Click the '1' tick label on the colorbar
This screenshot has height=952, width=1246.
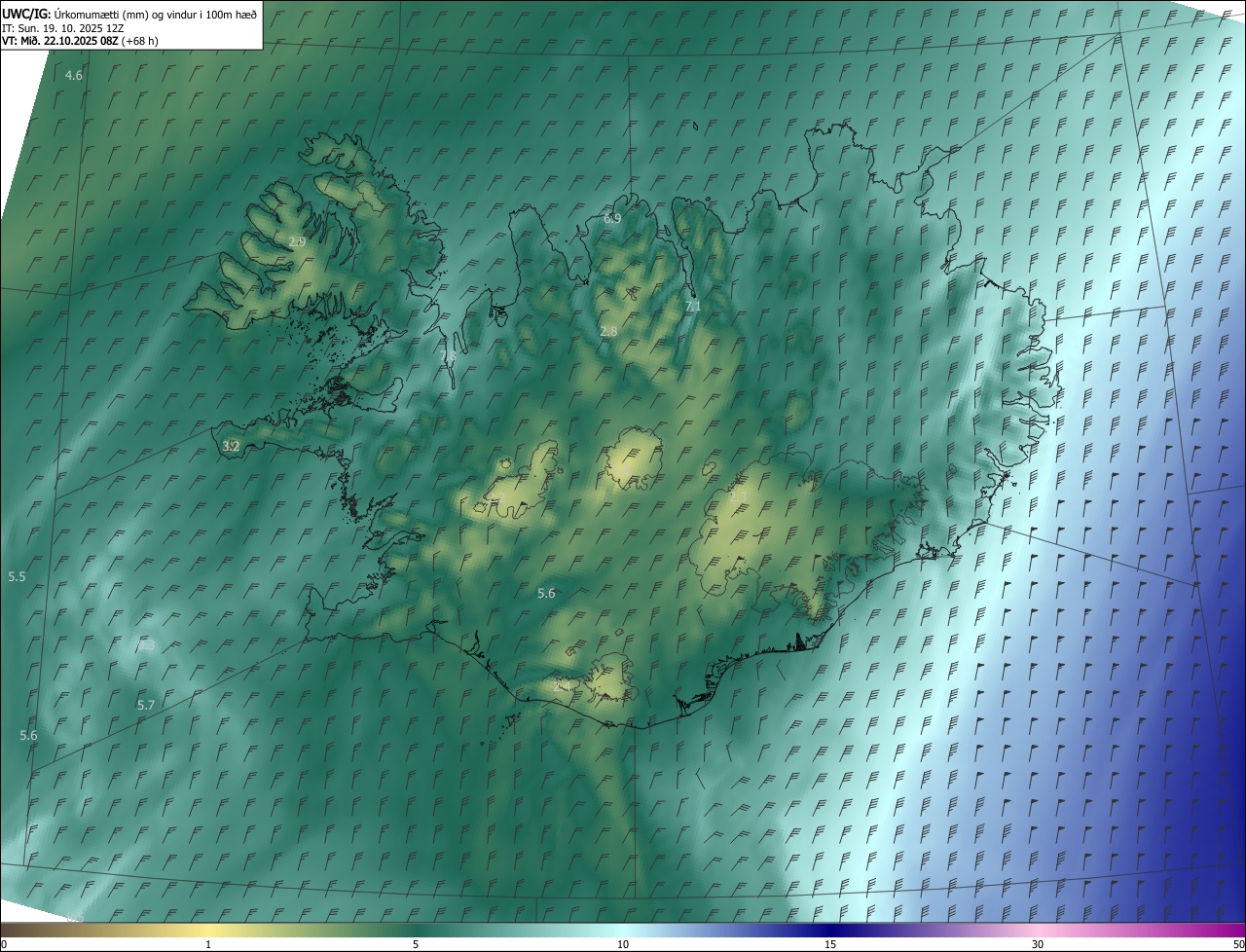(x=208, y=944)
